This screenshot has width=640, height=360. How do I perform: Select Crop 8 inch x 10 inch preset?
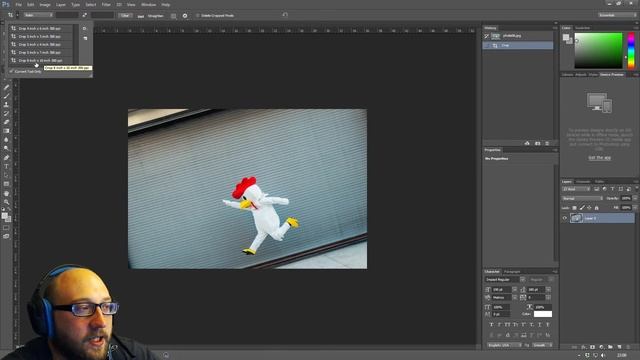[40, 60]
